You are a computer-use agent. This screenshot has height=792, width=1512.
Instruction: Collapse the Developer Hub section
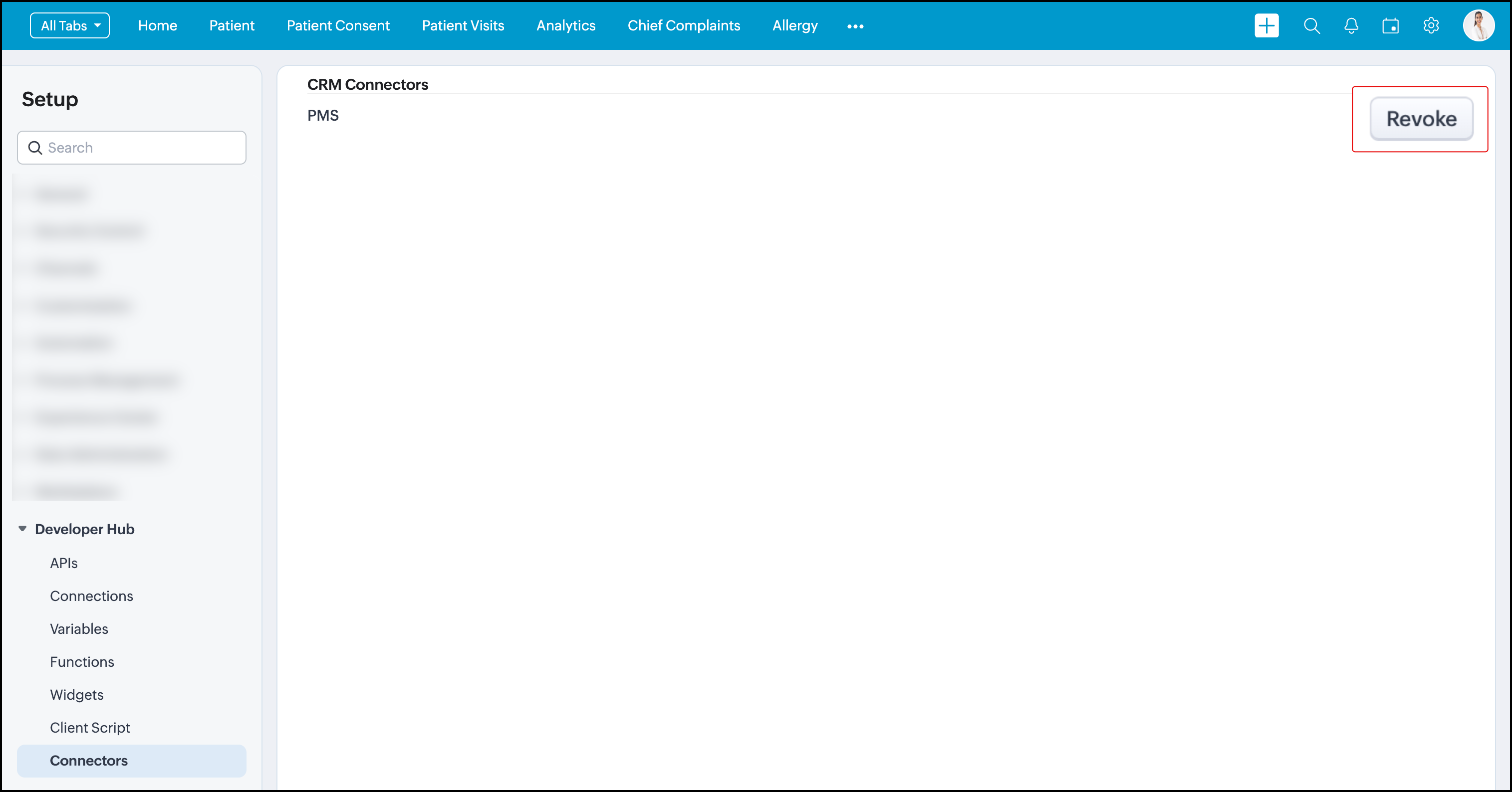tap(22, 529)
